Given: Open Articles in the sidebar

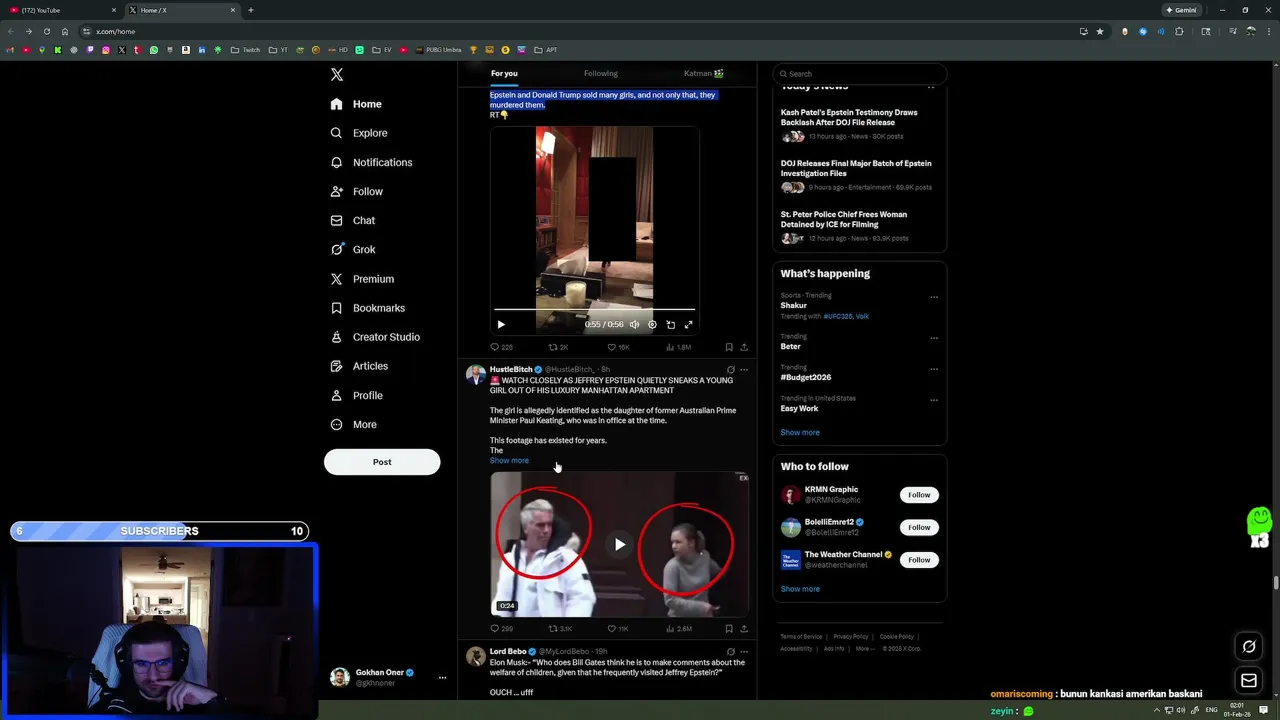Looking at the screenshot, I should tap(359, 366).
